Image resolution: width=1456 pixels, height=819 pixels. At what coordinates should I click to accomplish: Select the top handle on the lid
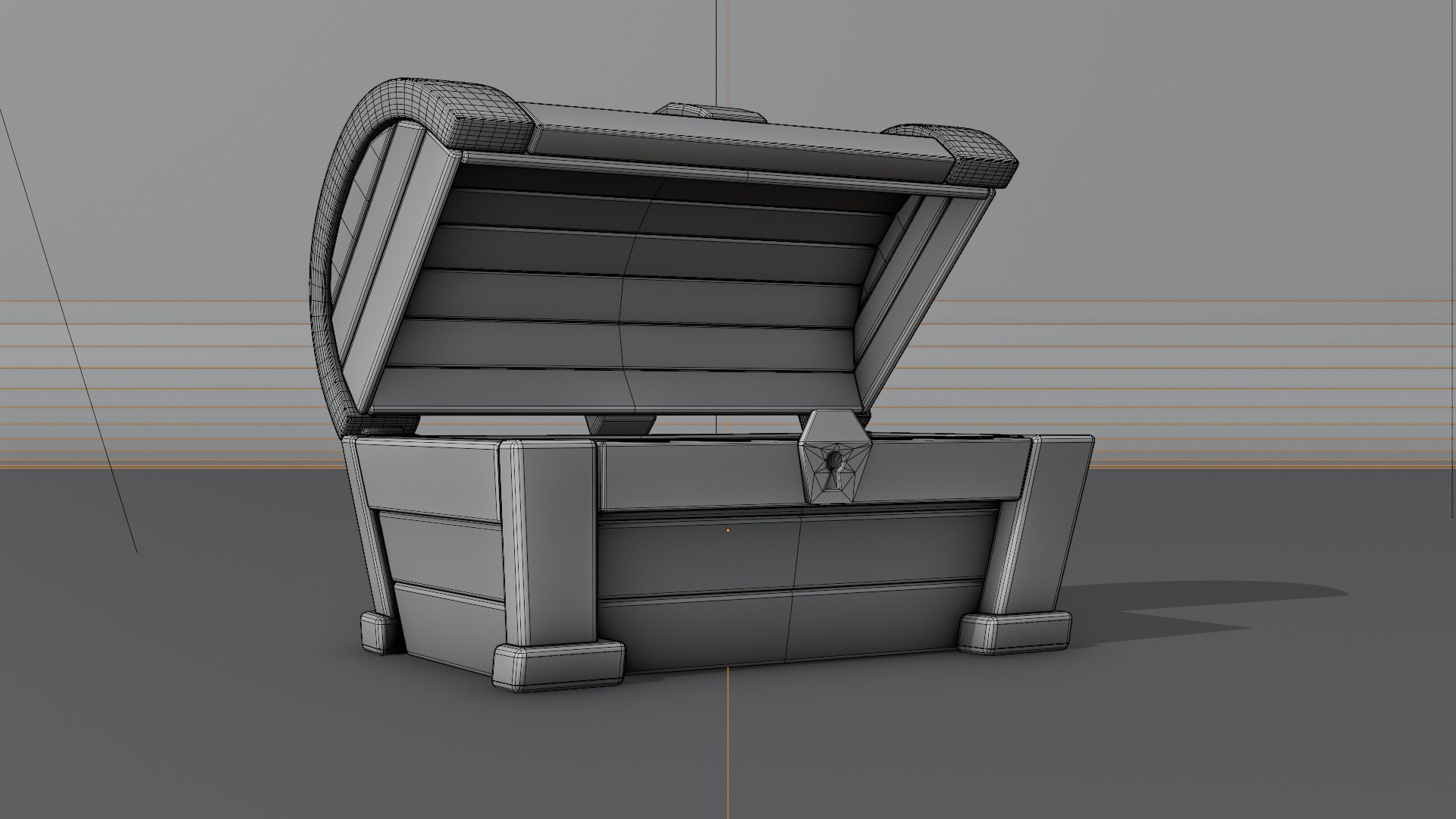click(x=709, y=113)
